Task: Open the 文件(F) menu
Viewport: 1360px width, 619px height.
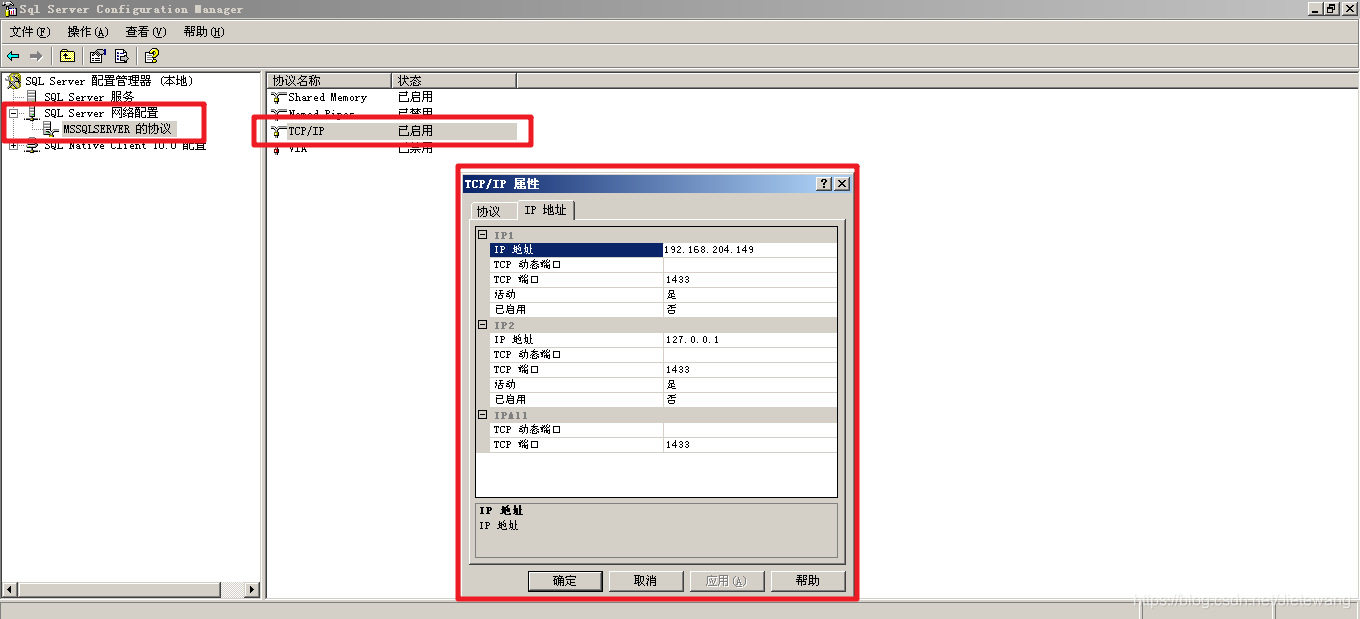Action: point(30,32)
